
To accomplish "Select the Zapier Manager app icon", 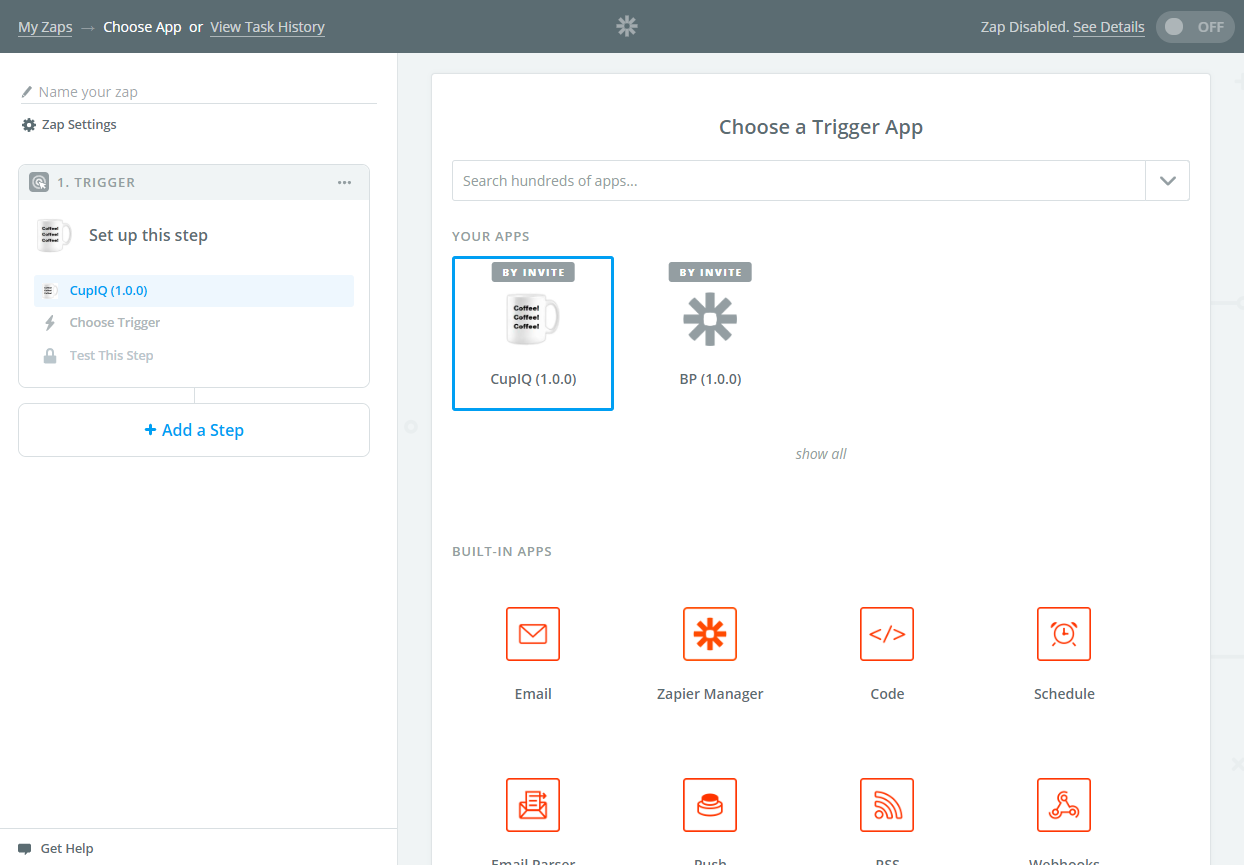I will tap(710, 634).
